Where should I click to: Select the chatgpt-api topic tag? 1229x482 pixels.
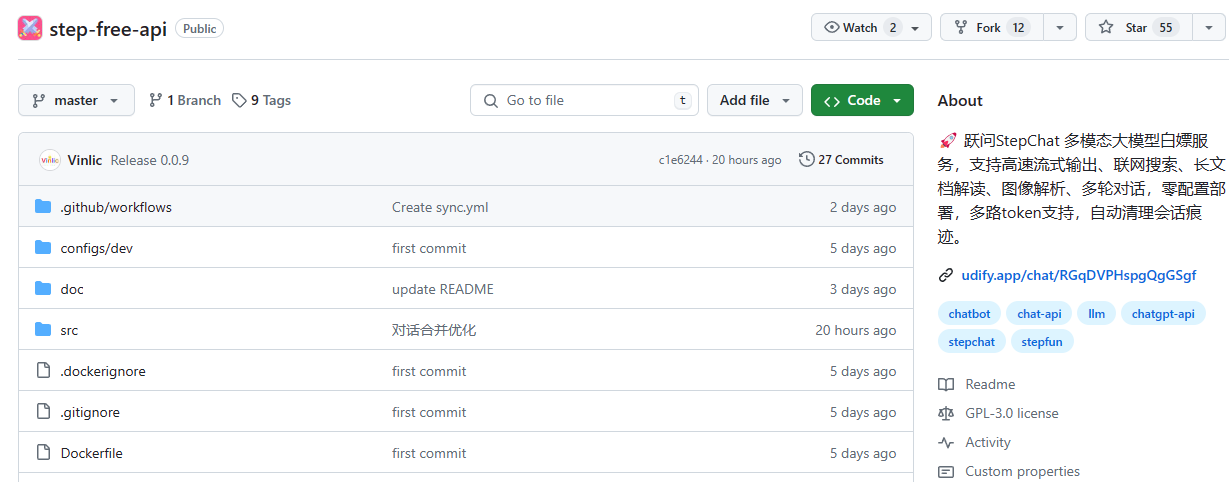click(x=1162, y=314)
